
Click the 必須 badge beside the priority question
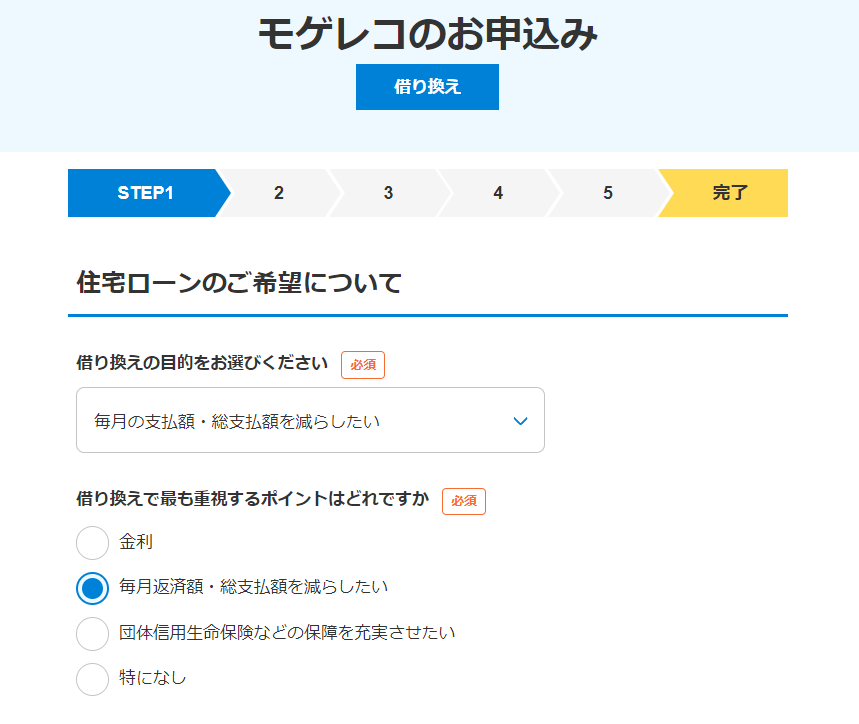(464, 501)
